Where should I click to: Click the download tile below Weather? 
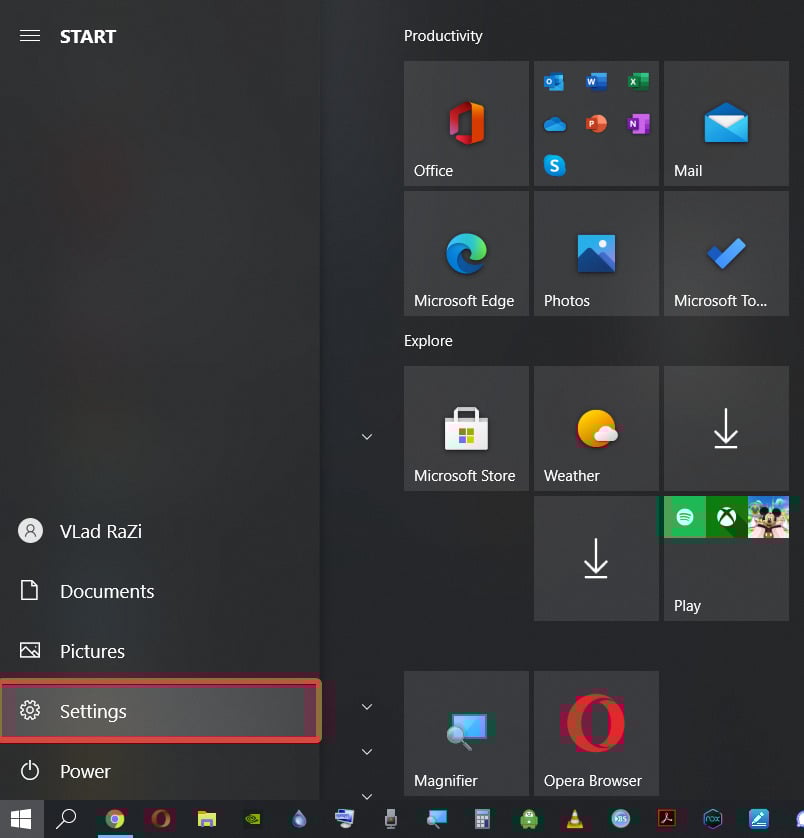click(596, 558)
